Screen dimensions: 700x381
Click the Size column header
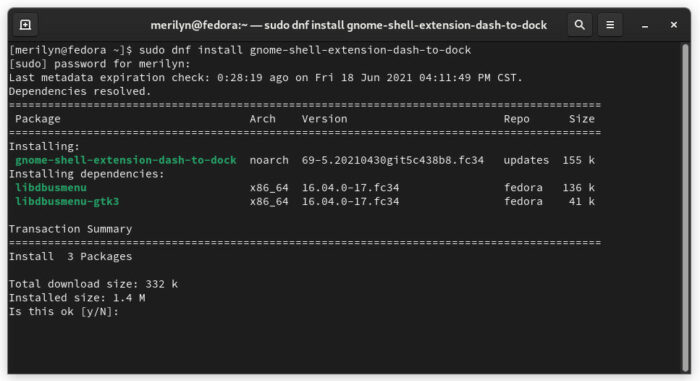tap(581, 119)
